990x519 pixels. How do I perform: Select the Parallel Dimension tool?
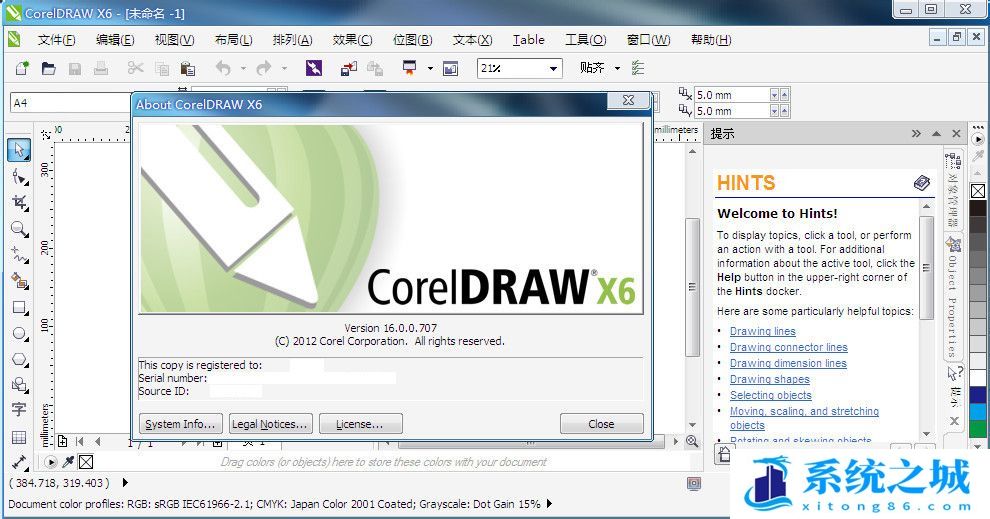click(19, 462)
